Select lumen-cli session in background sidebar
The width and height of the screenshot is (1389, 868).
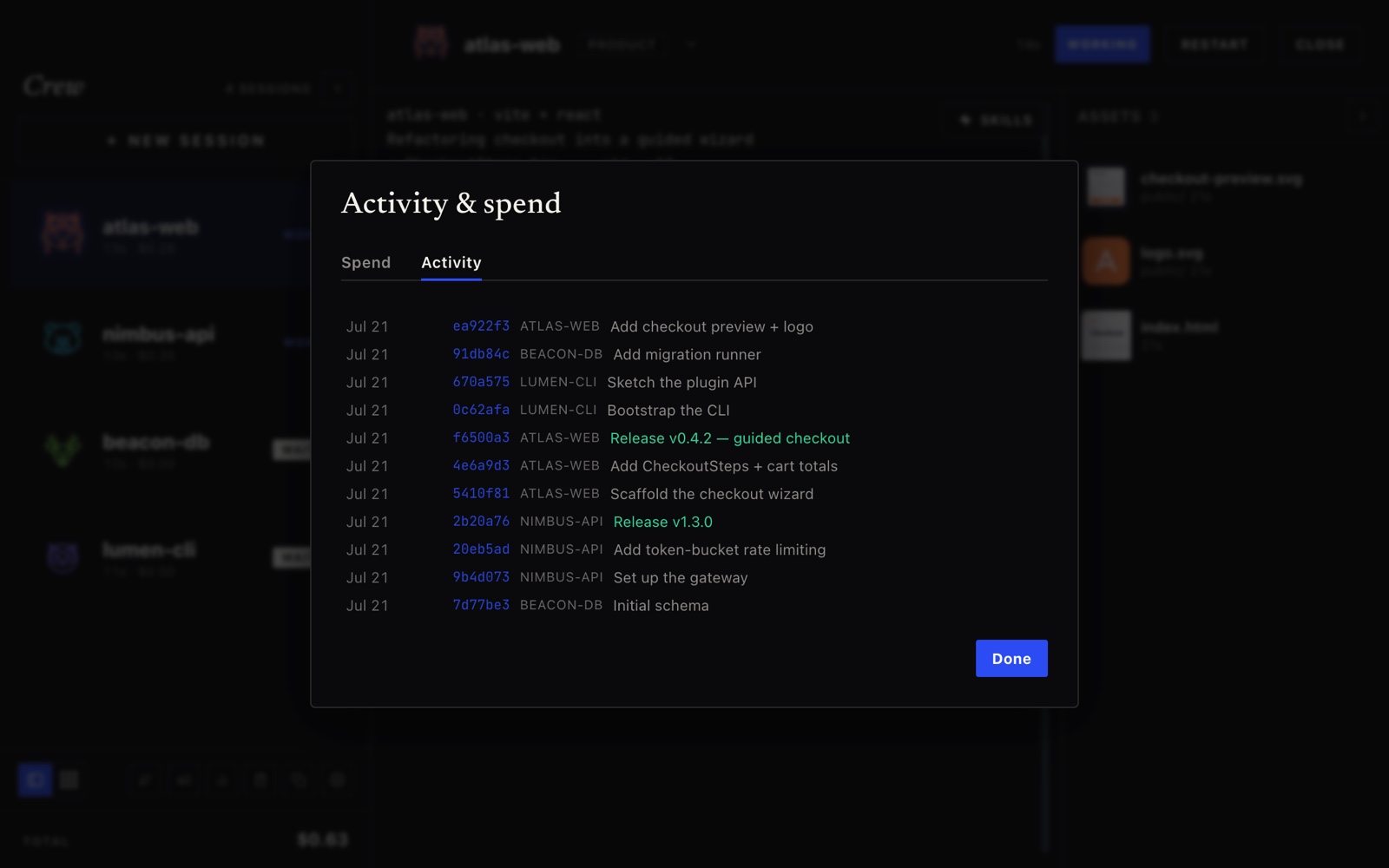click(x=161, y=557)
